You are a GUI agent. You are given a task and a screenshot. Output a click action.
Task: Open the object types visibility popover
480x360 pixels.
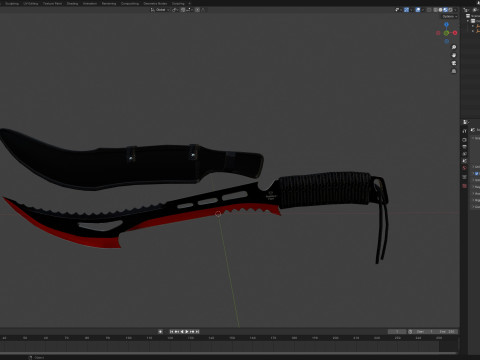[x=397, y=10]
